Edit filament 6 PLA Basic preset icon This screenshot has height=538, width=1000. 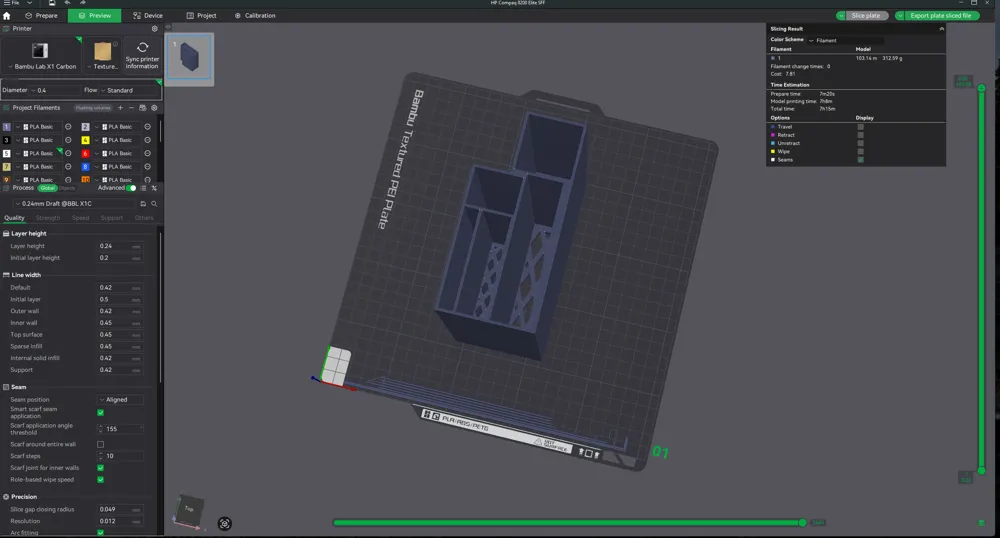click(147, 154)
